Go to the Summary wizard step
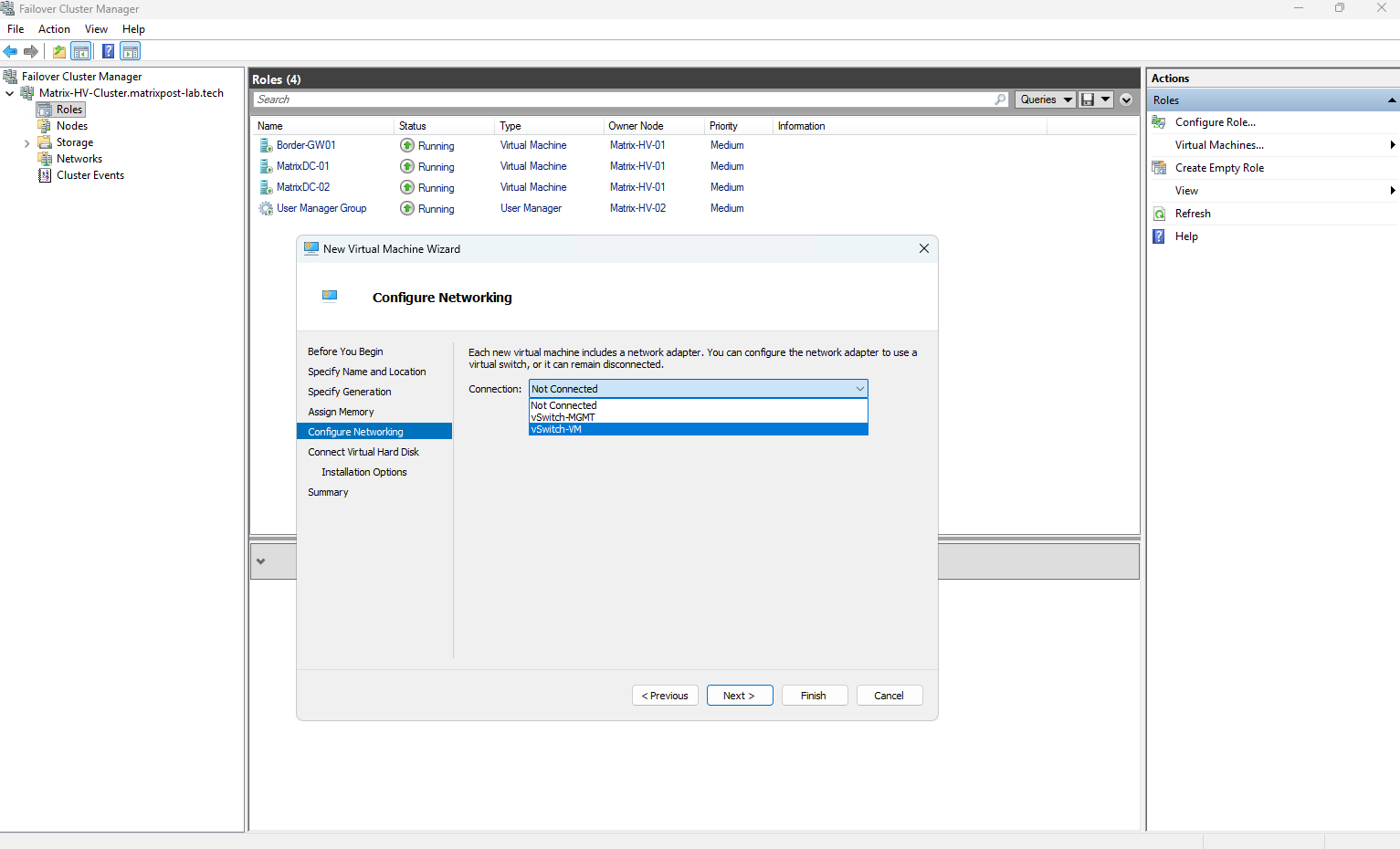This screenshot has height=849, width=1400. point(328,492)
